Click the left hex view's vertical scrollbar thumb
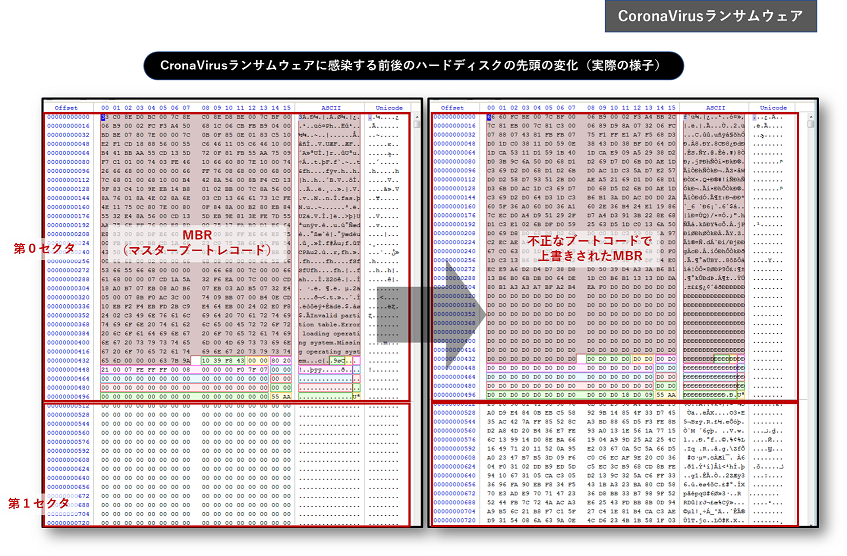This screenshot has width=847, height=556. tap(416, 124)
